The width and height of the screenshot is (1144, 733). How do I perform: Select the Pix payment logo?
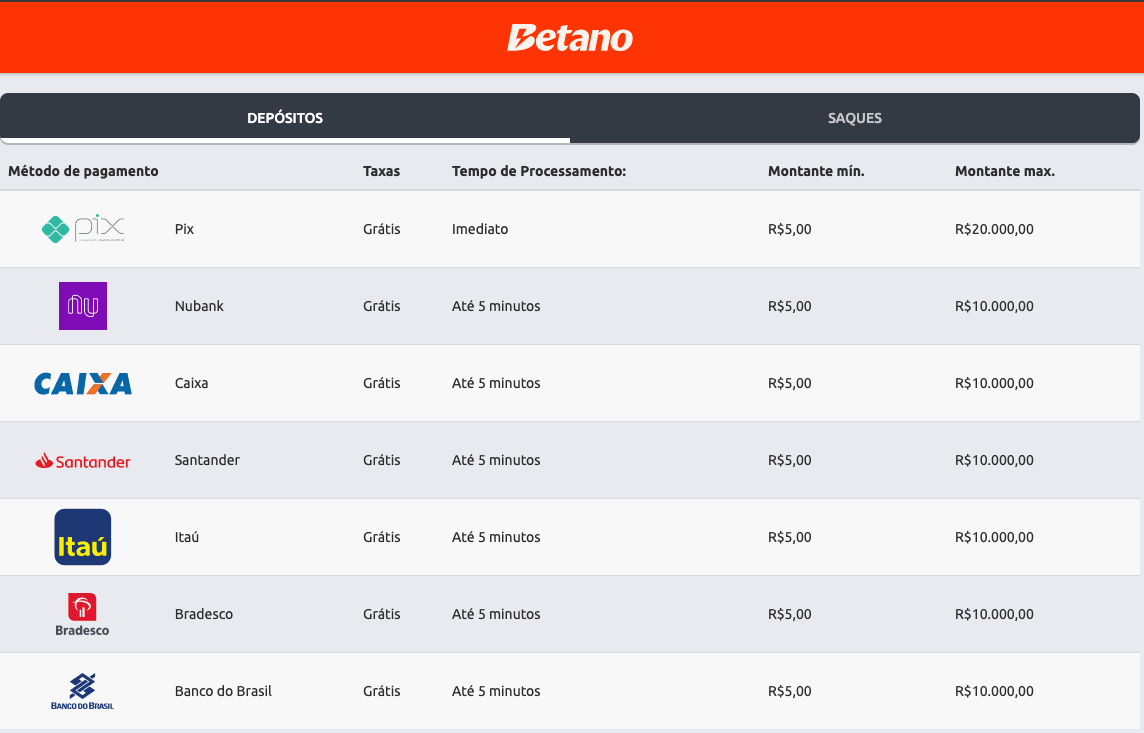(x=82, y=229)
